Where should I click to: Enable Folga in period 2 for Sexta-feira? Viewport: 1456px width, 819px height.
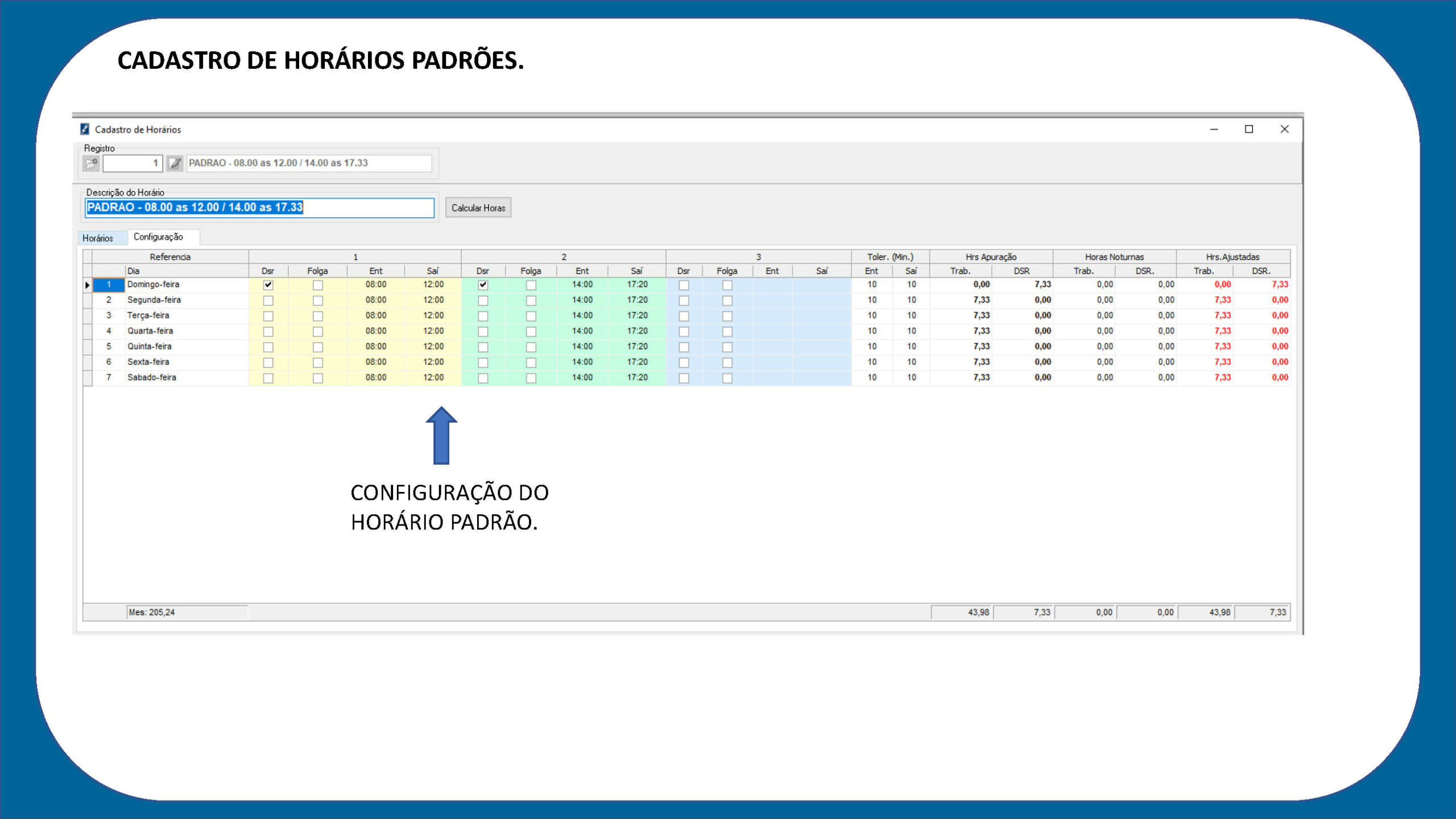pos(531,362)
